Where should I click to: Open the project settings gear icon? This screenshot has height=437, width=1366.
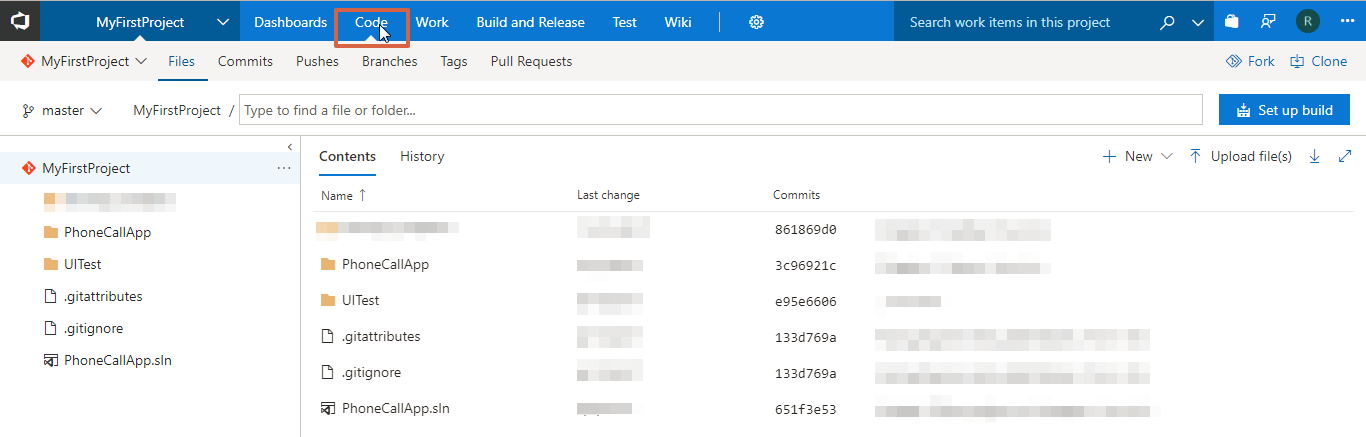[x=757, y=22]
